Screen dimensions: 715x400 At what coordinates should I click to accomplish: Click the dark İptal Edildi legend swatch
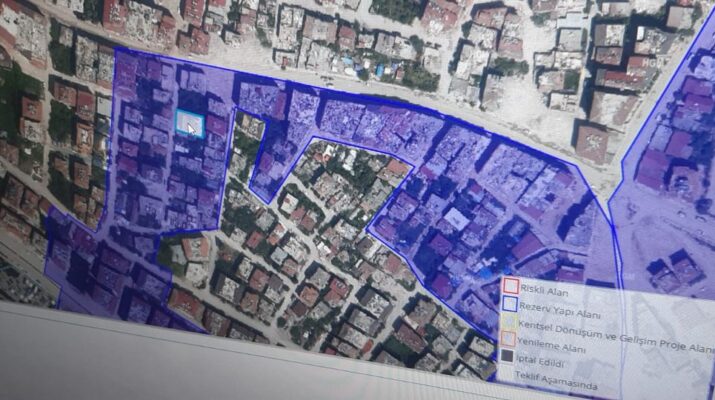pyautogui.click(x=507, y=356)
